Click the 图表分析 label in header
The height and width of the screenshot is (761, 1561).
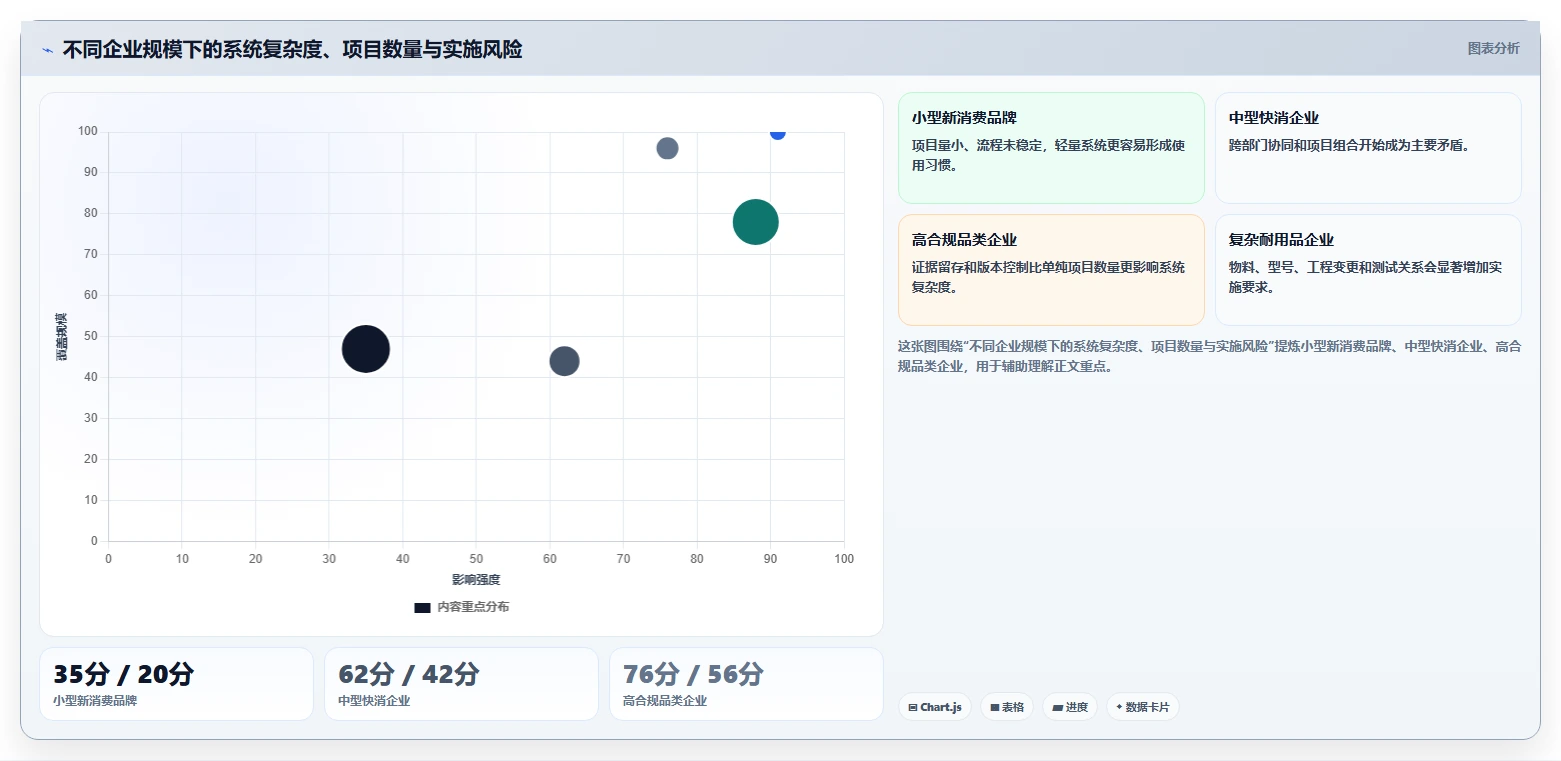[x=1493, y=49]
